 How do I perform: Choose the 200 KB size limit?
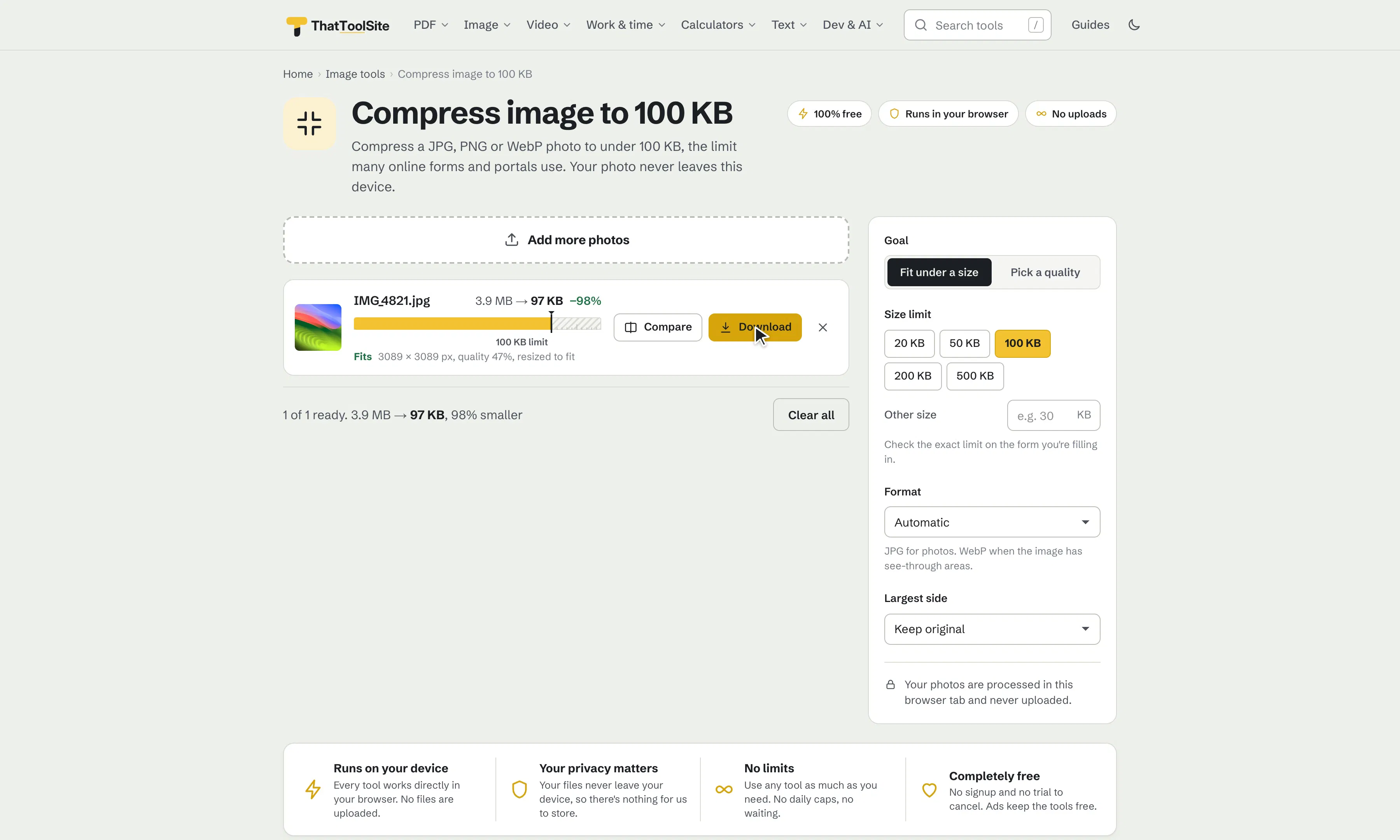pyautogui.click(x=912, y=376)
